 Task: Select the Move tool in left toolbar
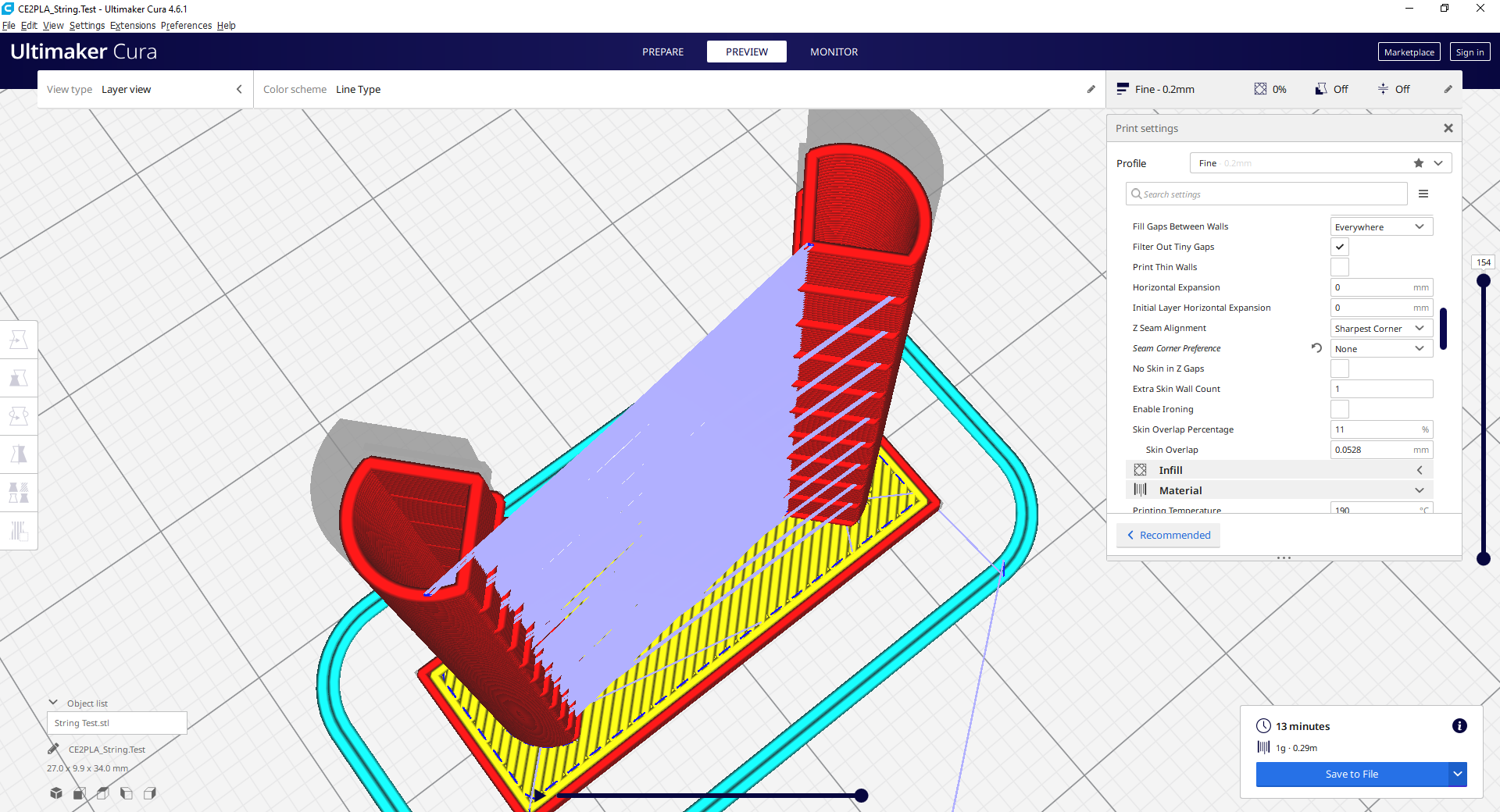coord(19,340)
